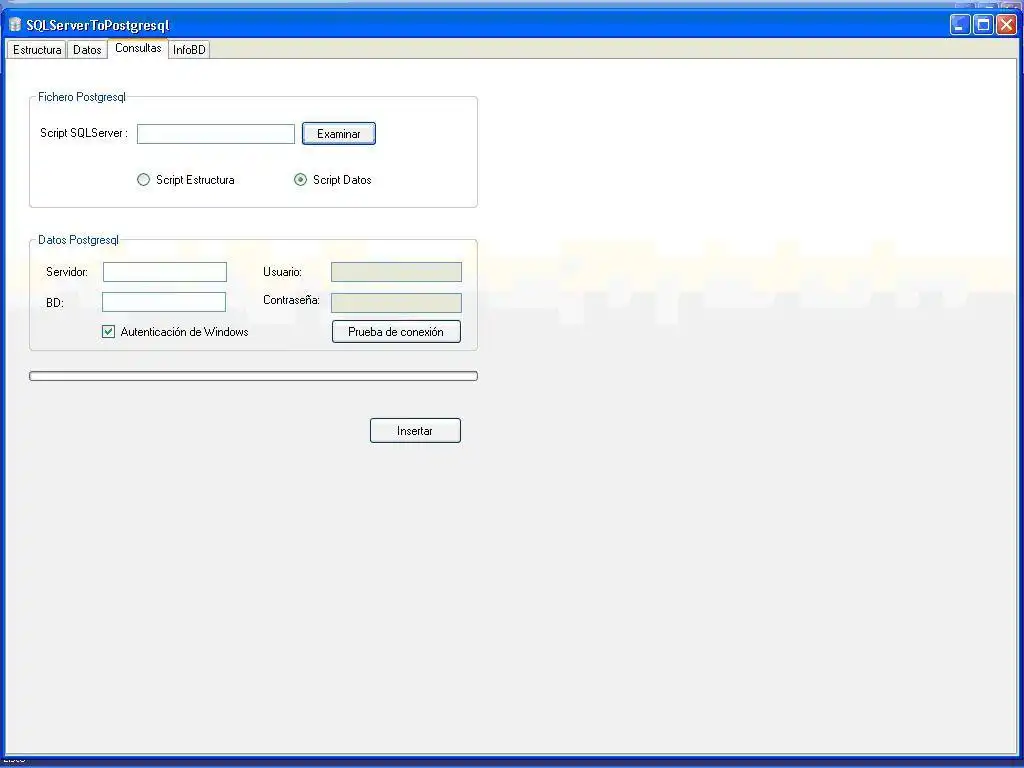This screenshot has width=1024, height=768.
Task: Focus the Script SQLServer path field
Action: coord(216,134)
